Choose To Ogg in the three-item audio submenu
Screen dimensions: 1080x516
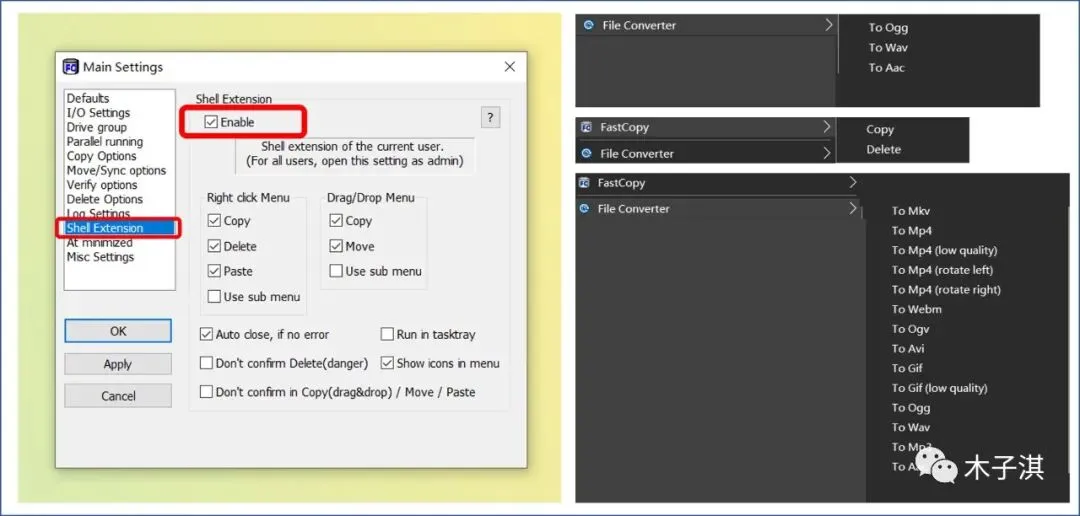click(x=888, y=28)
